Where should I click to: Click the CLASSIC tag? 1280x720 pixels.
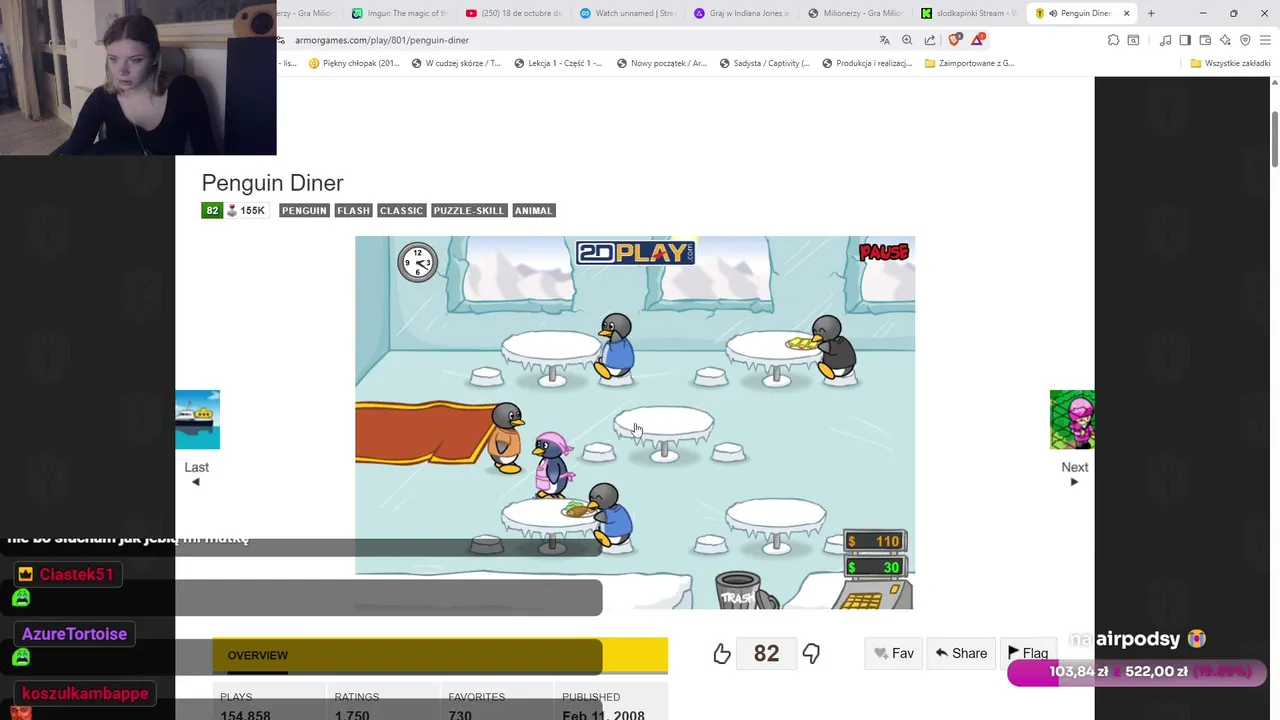coord(401,210)
